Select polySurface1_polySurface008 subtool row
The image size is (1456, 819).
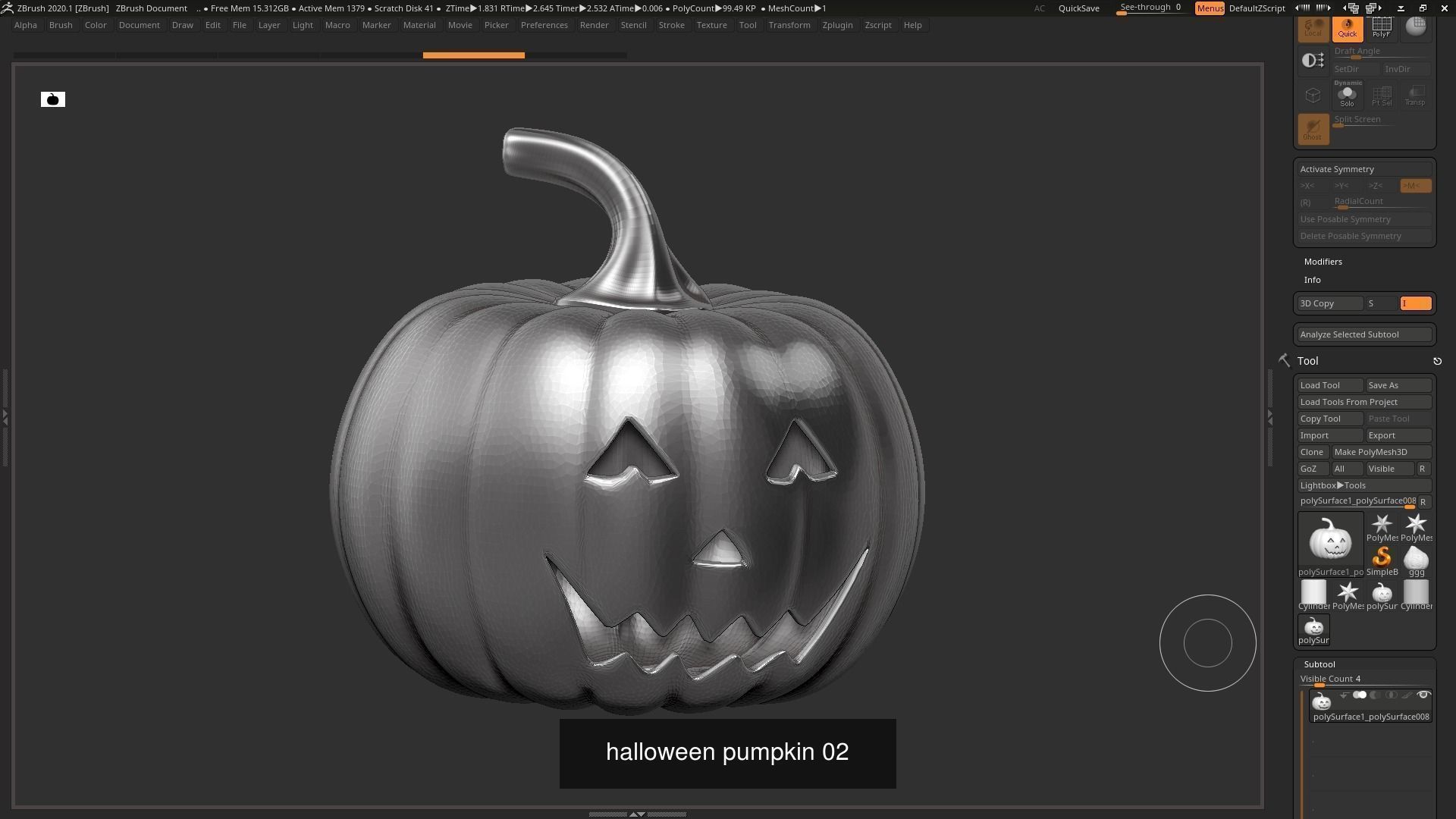[1371, 706]
